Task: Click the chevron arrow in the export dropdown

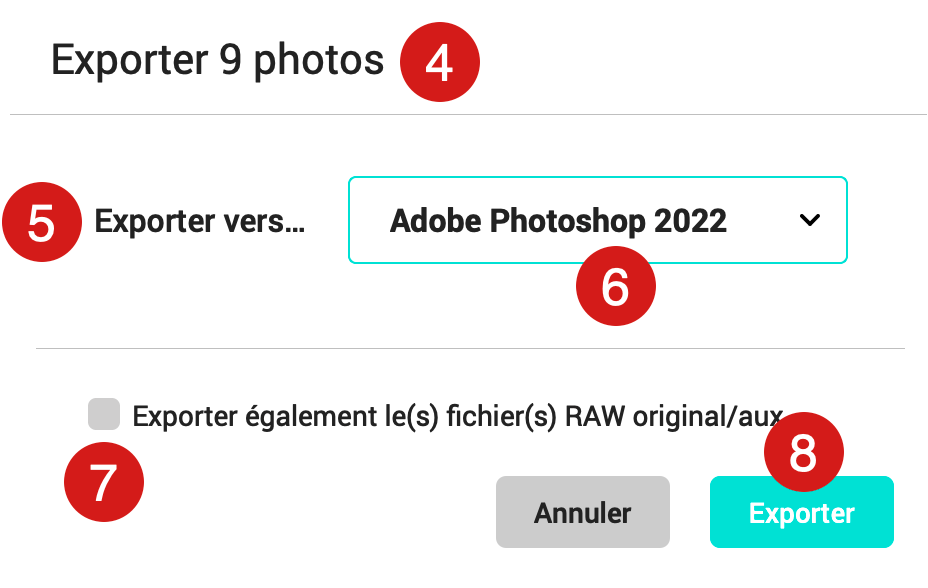Action: (810, 220)
